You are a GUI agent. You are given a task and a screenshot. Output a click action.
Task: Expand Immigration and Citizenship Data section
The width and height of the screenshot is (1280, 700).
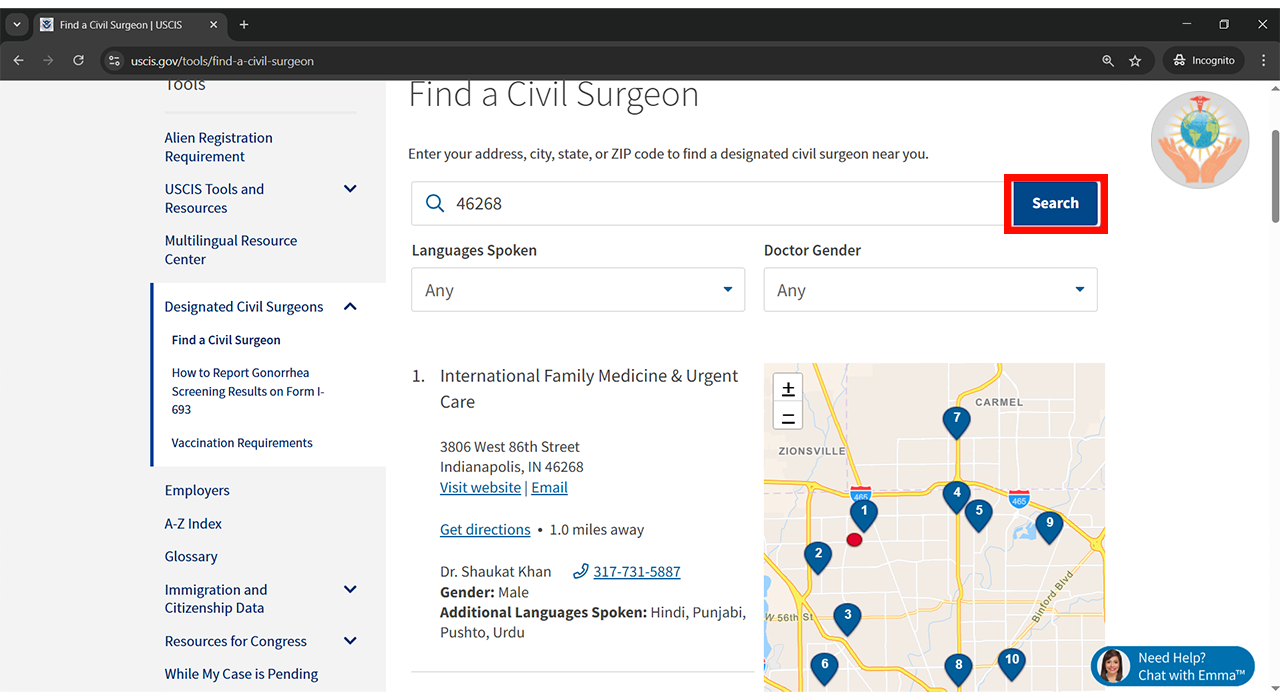350,590
